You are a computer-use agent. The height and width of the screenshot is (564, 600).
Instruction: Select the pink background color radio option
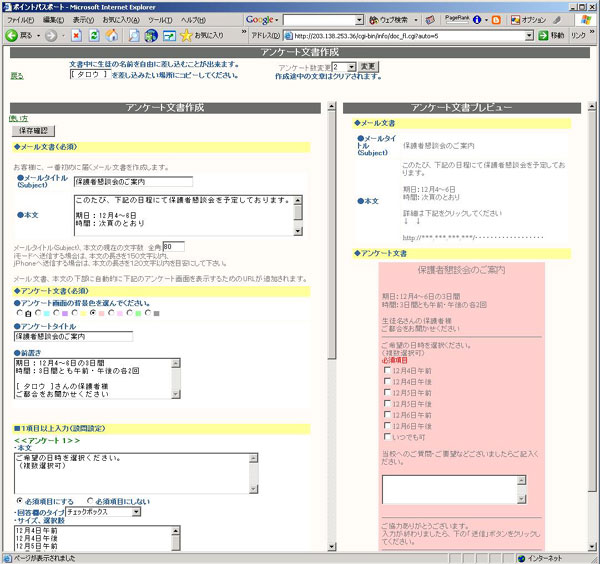93,312
